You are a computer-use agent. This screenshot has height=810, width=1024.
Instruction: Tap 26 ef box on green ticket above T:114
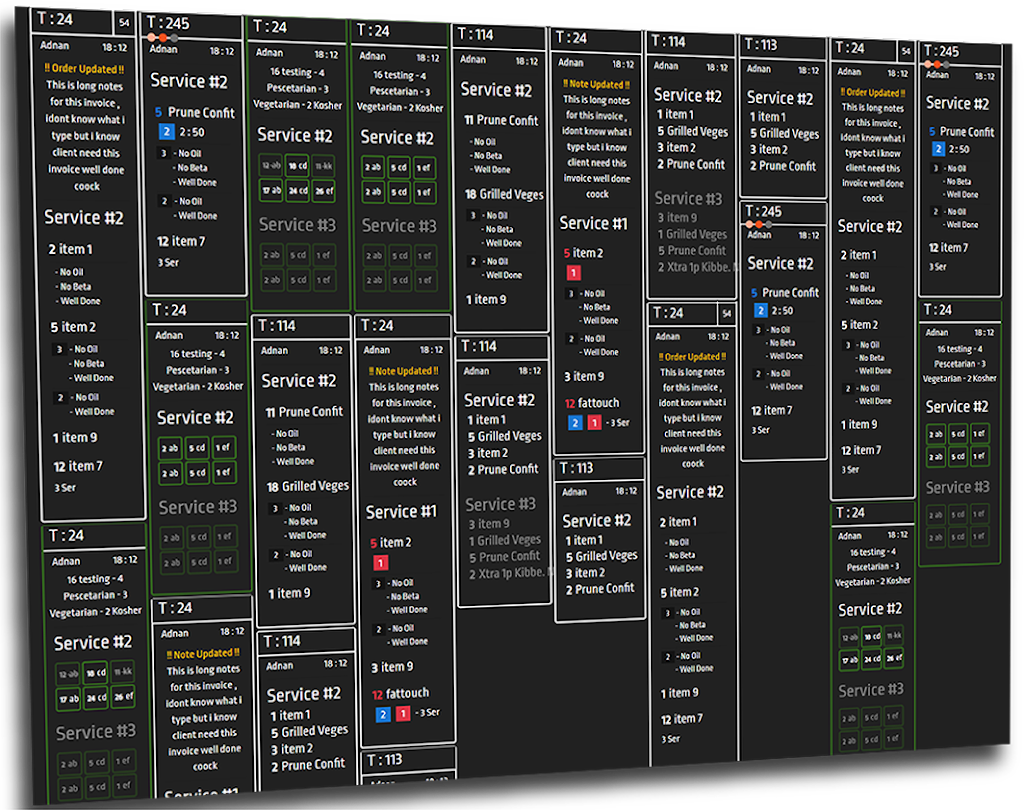(x=324, y=191)
